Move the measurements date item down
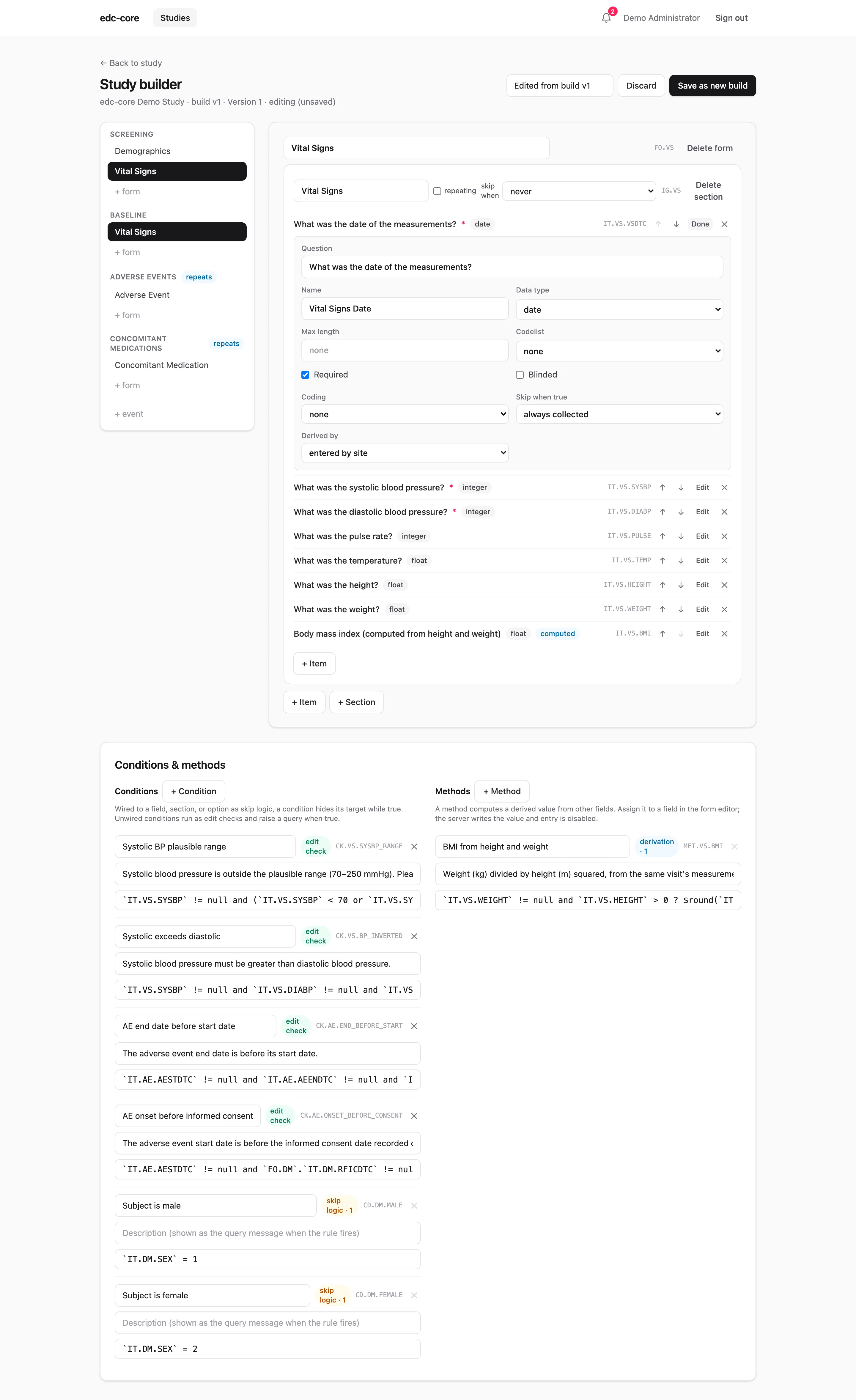Image resolution: width=856 pixels, height=1400 pixels. (x=676, y=224)
